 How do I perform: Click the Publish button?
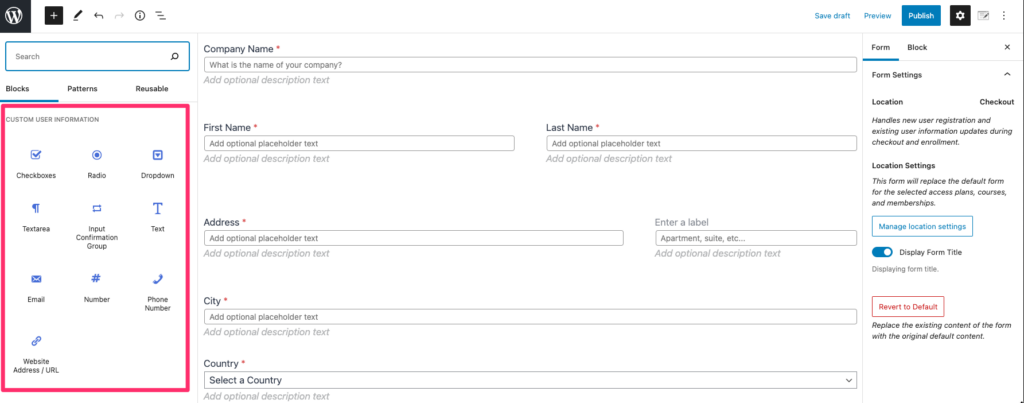pos(921,16)
